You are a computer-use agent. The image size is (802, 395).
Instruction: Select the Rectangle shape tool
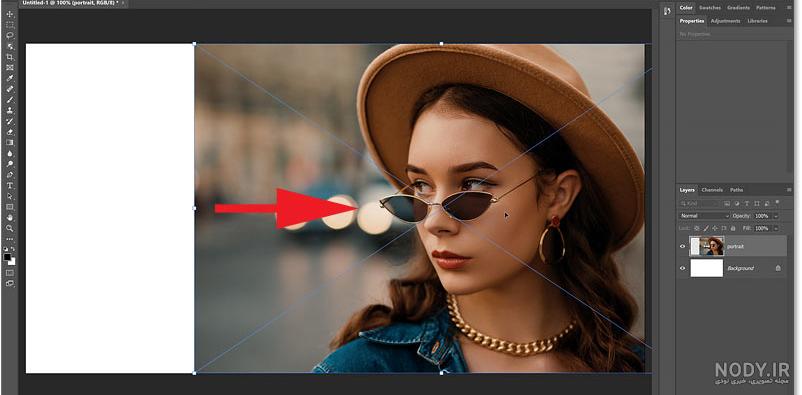pyautogui.click(x=10, y=207)
